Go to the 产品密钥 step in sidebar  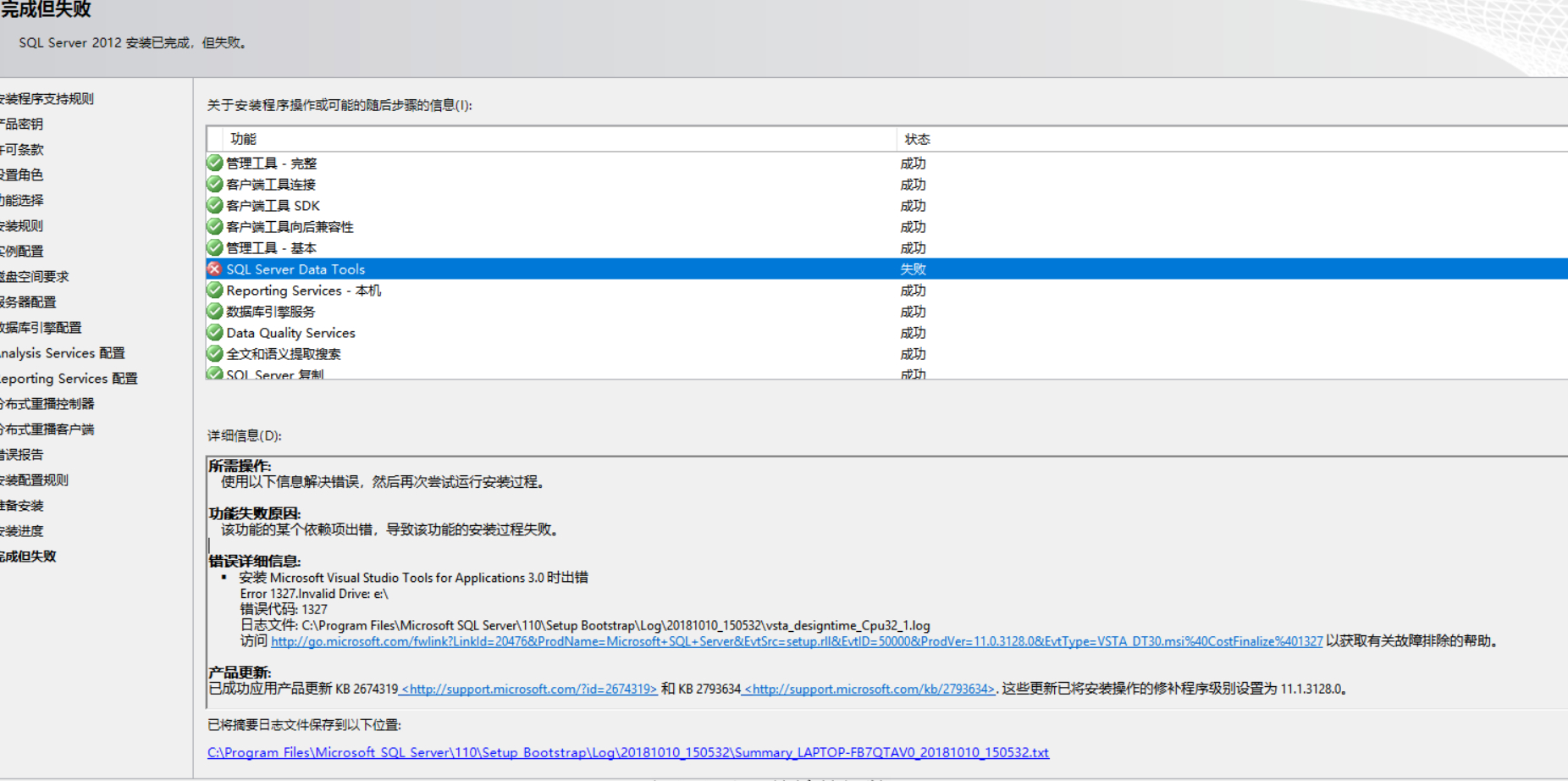21,125
